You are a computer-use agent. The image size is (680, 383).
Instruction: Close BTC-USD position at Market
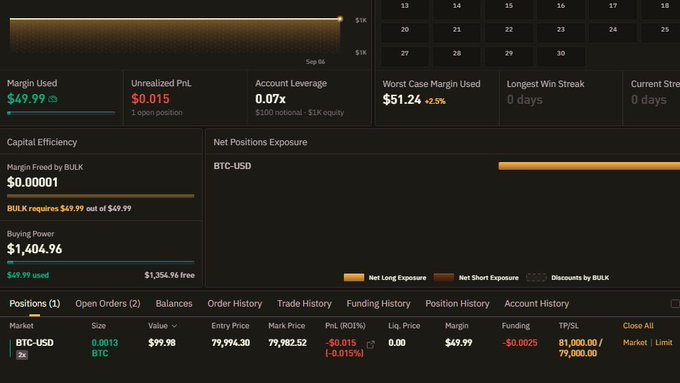[634, 343]
